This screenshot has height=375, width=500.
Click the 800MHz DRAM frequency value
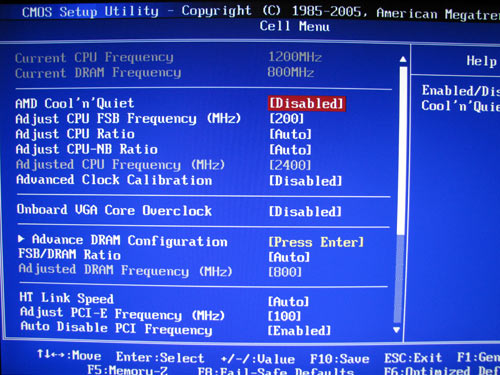[x=291, y=72]
